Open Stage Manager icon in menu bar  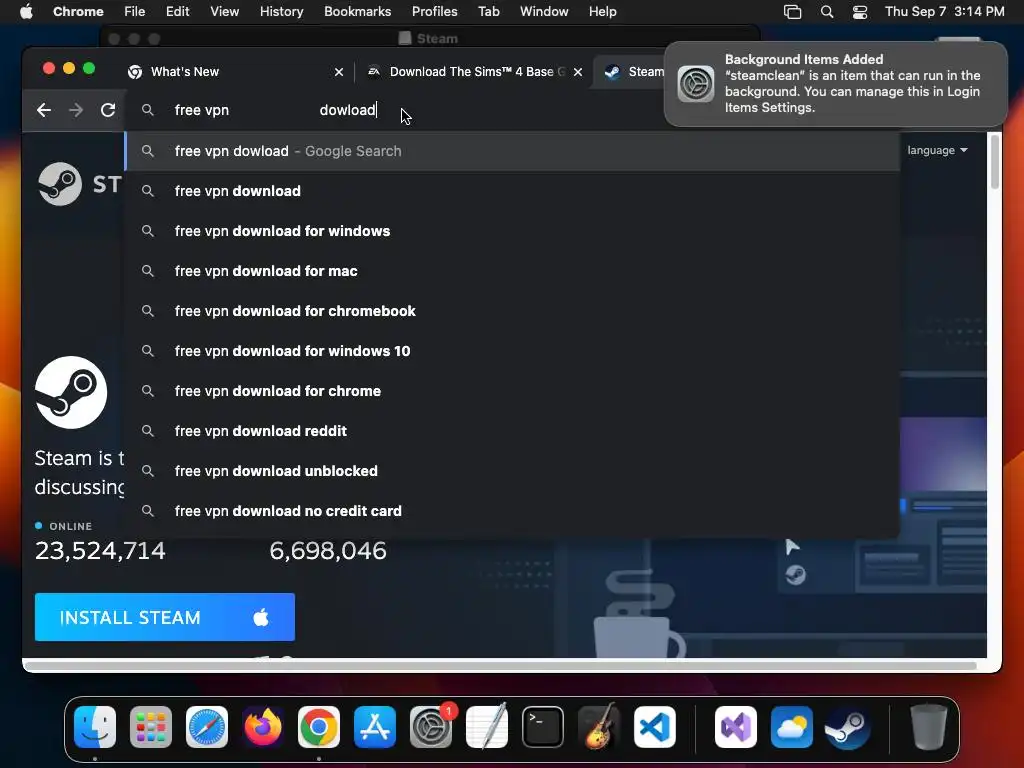792,12
